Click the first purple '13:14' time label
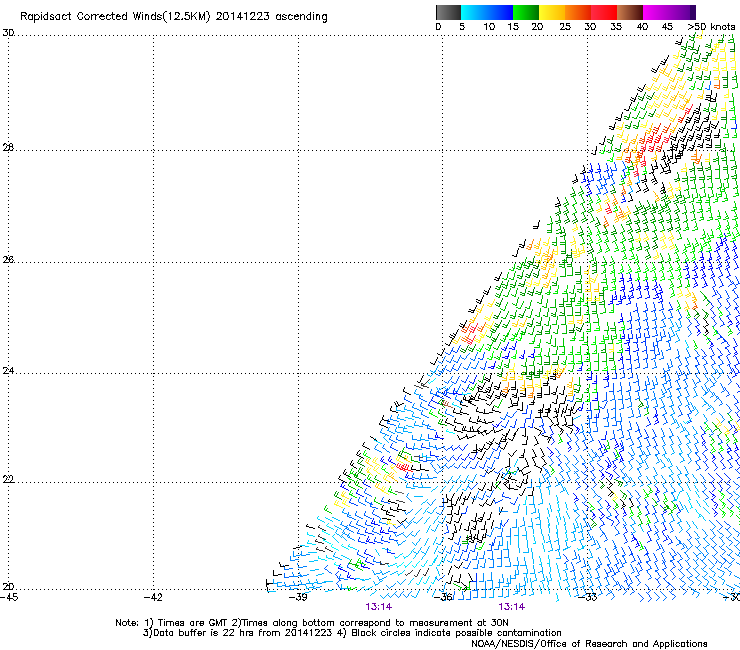Image resolution: width=740 pixels, height=650 pixels. tap(378, 607)
